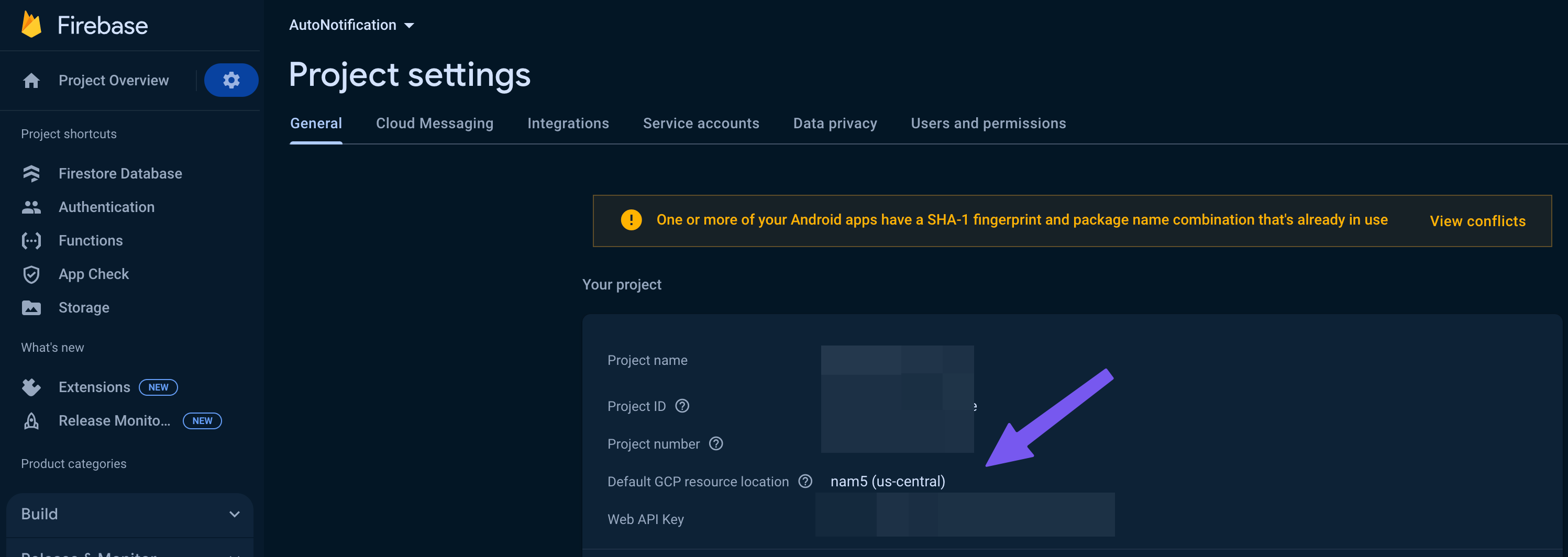Click the Firebase wordmark text
The image size is (1568, 557).
point(102,26)
